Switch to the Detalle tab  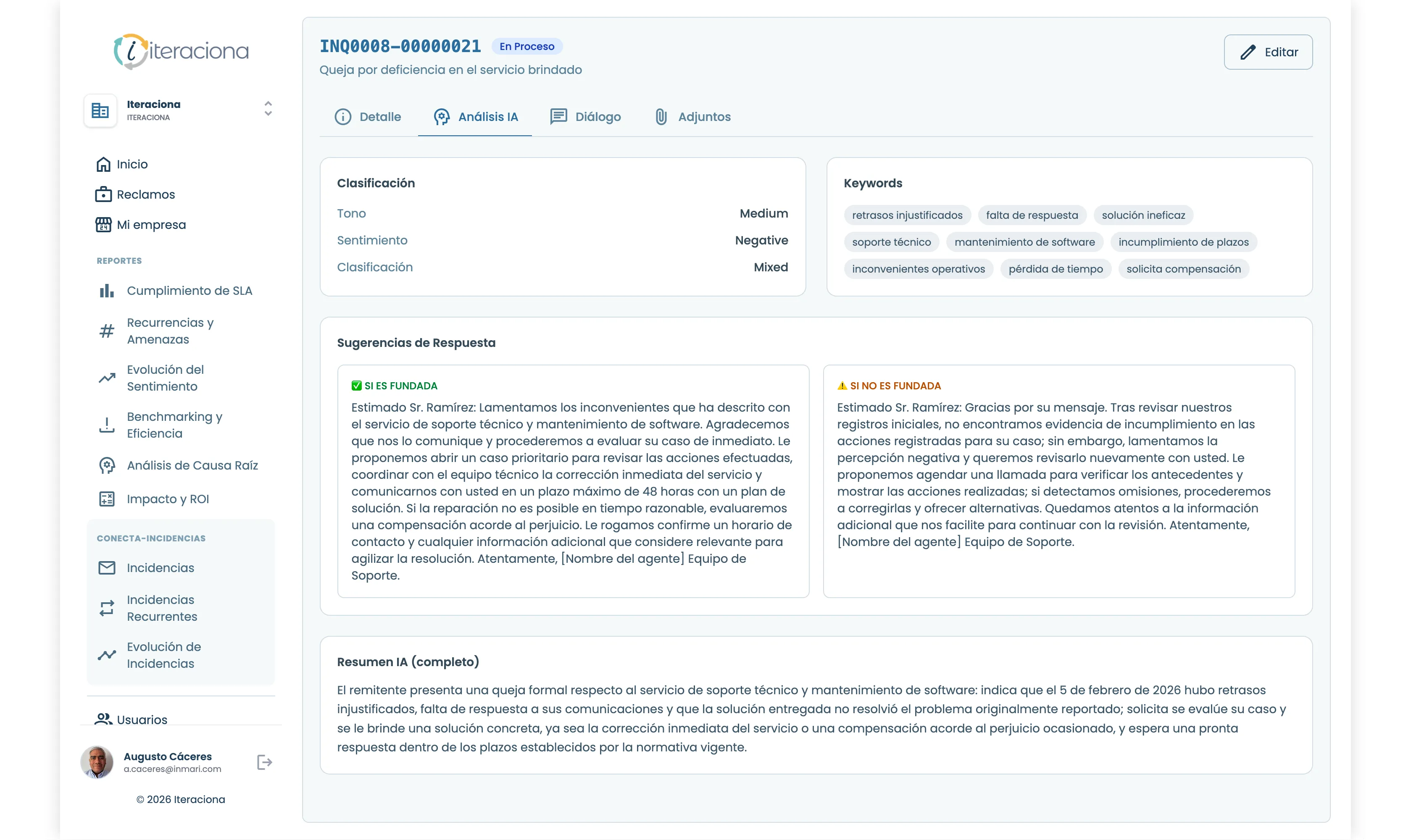[368, 117]
